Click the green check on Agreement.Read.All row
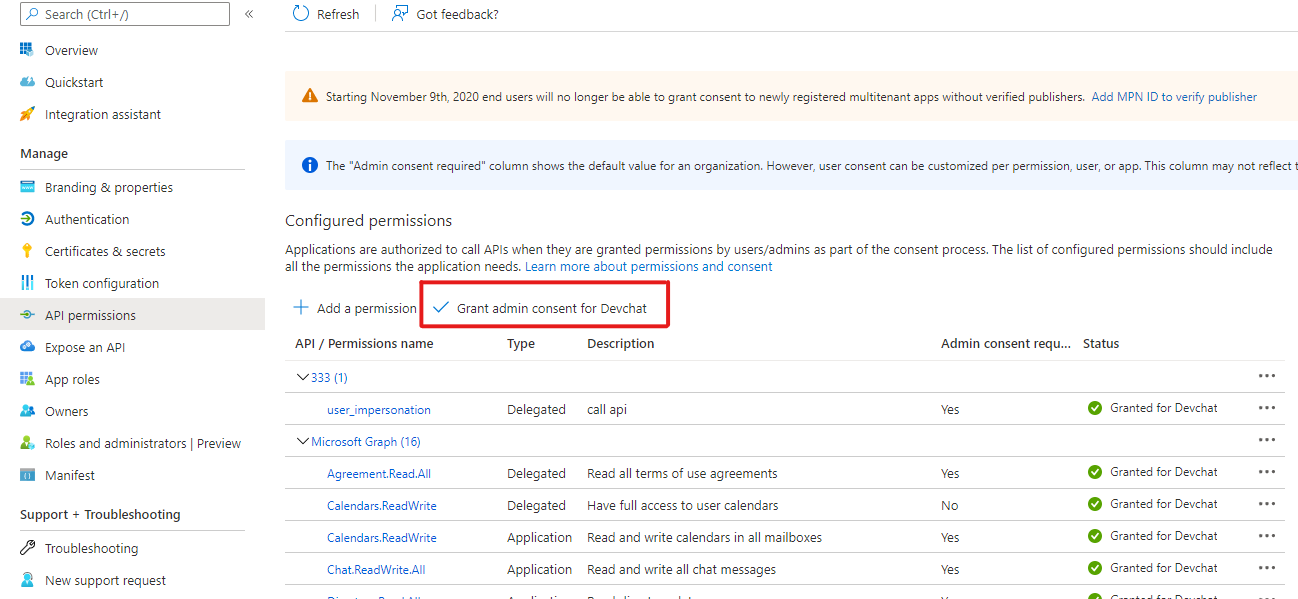Viewport: 1298px width, 599px height. point(1095,472)
